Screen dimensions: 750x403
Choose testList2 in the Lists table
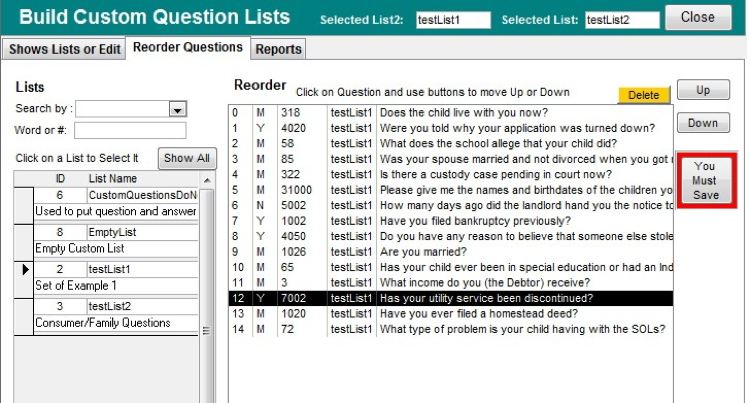tap(110, 306)
